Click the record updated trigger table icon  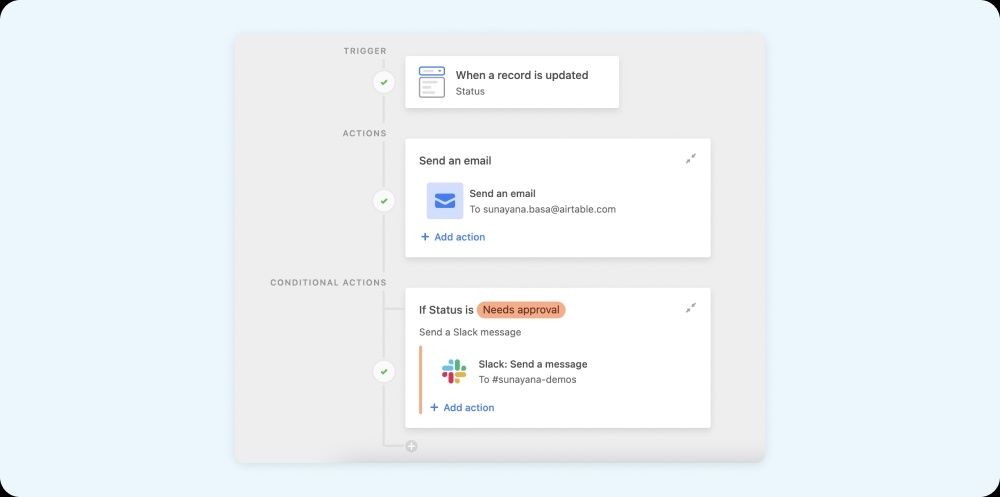tap(432, 82)
